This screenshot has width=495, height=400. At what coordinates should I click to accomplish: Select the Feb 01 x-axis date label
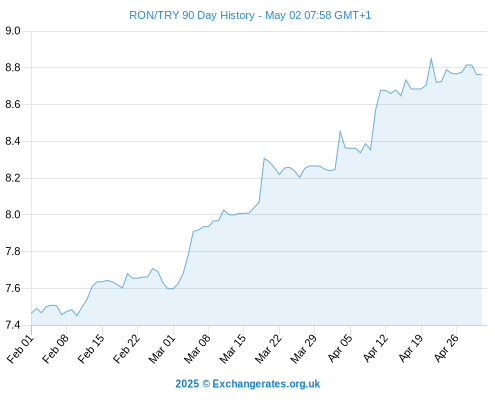20,349
